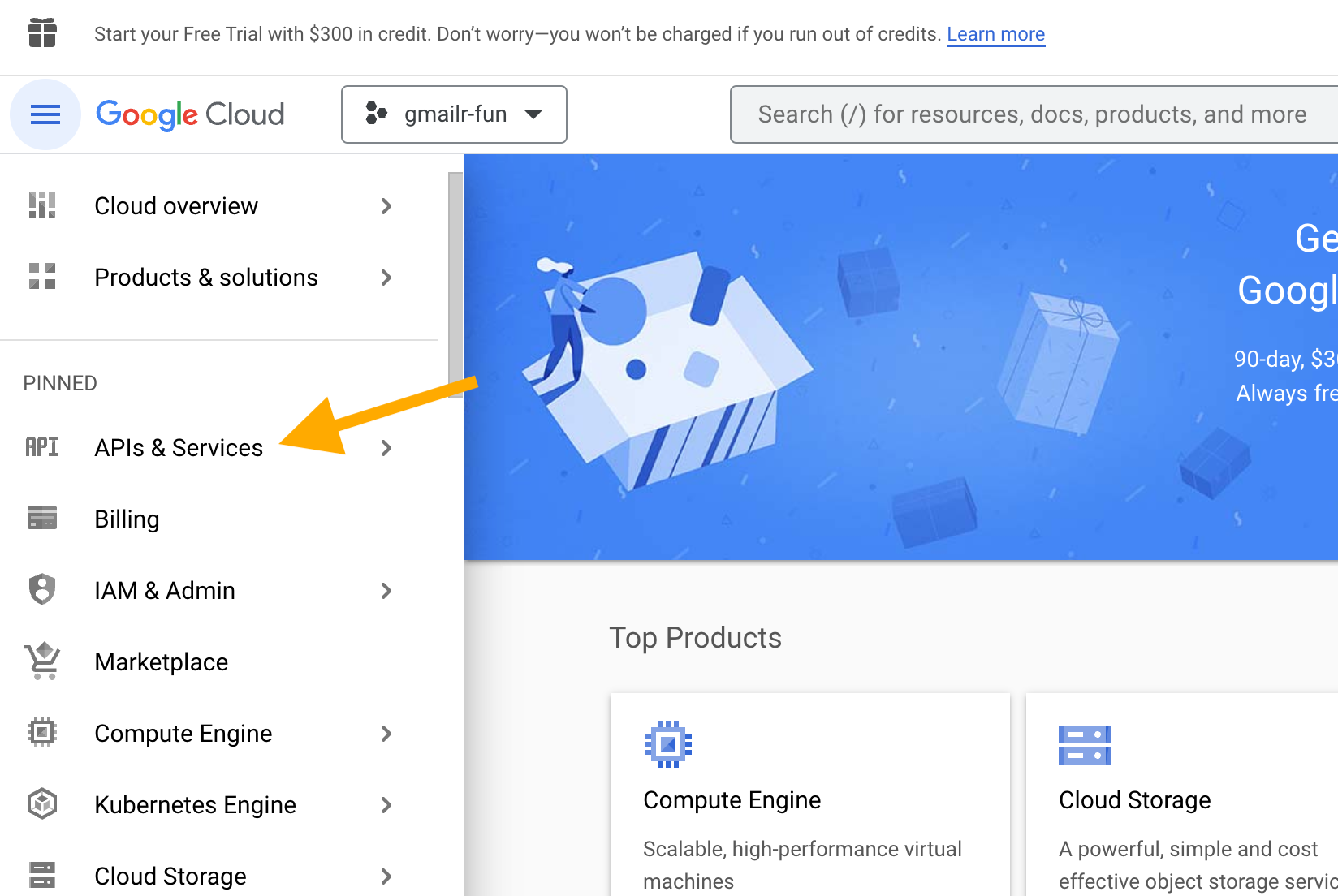Image resolution: width=1338 pixels, height=896 pixels.
Task: Select the Compute Engine chip icon
Action: point(41,733)
